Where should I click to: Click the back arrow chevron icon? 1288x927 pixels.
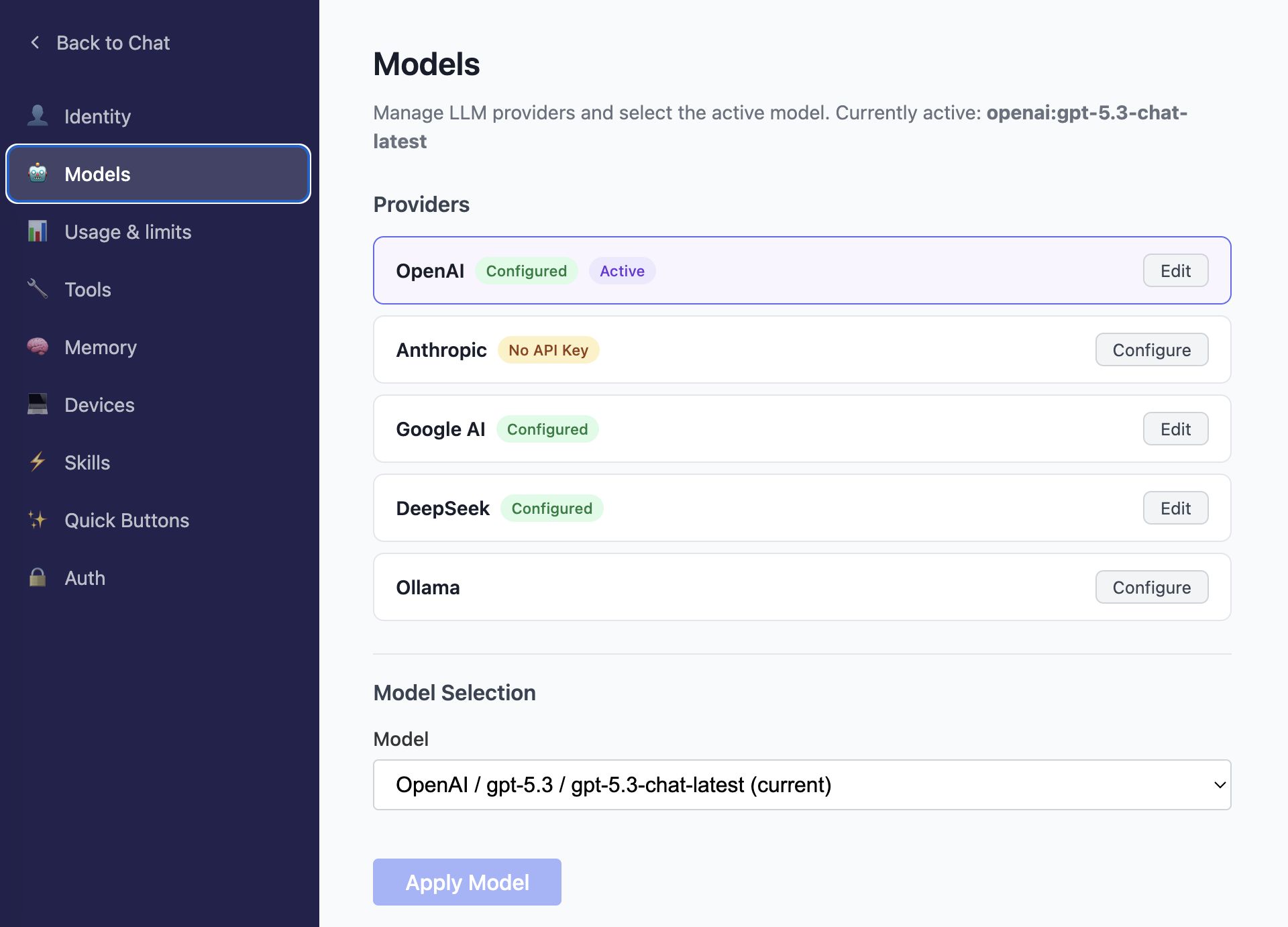click(35, 43)
